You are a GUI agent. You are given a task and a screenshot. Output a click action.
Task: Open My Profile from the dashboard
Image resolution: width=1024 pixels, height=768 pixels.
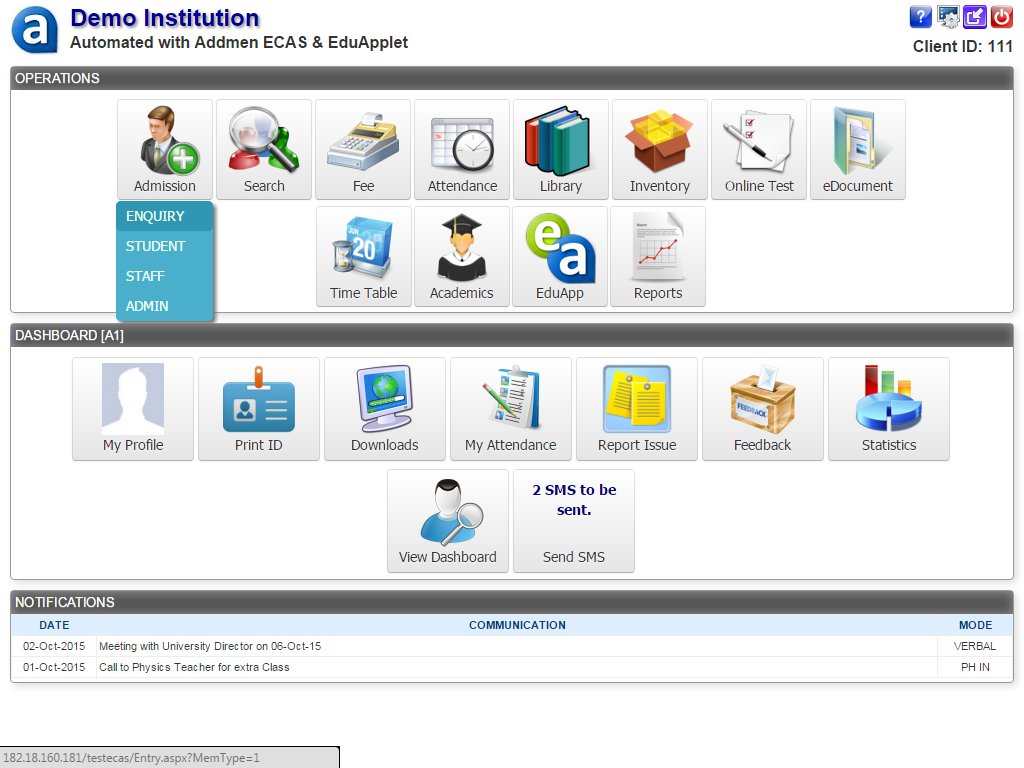click(132, 408)
